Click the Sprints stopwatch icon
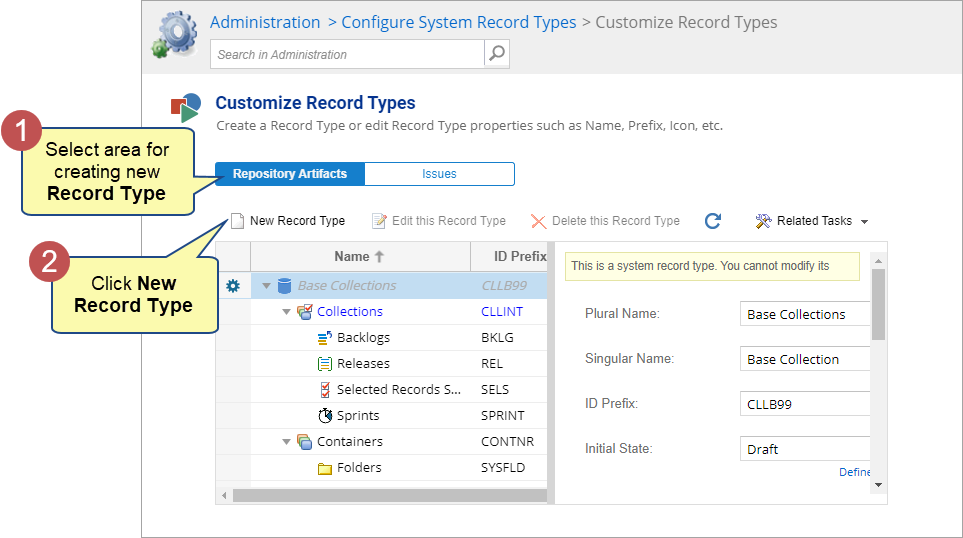Image resolution: width=963 pixels, height=538 pixels. [x=324, y=416]
